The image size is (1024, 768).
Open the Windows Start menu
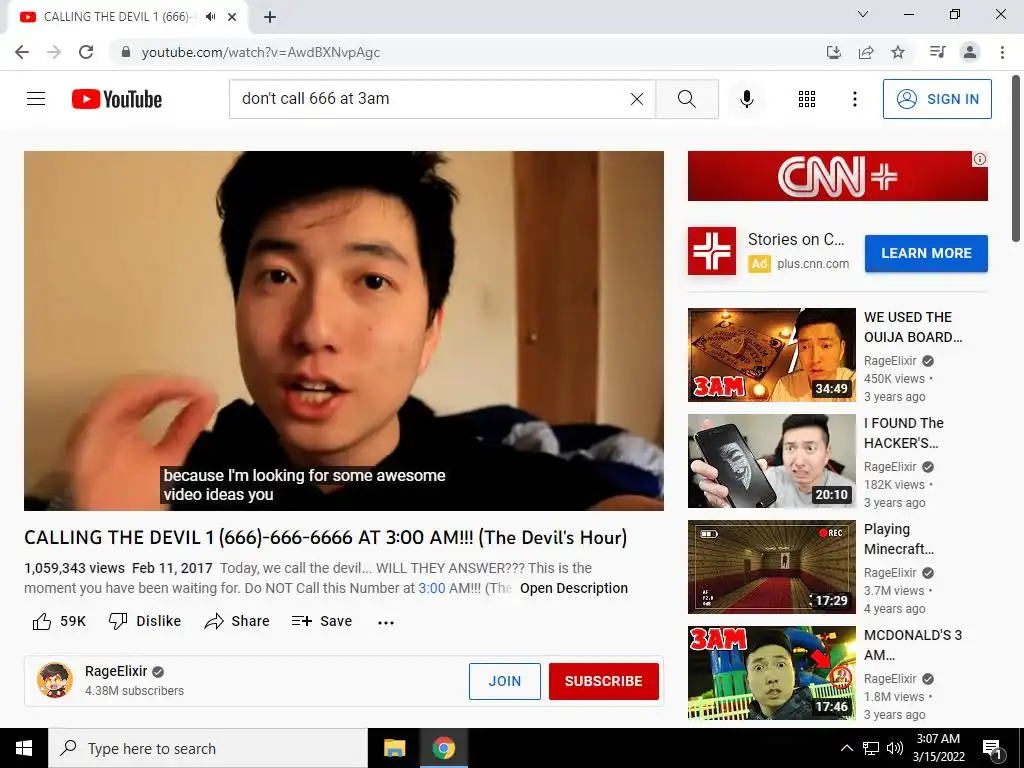coord(24,748)
